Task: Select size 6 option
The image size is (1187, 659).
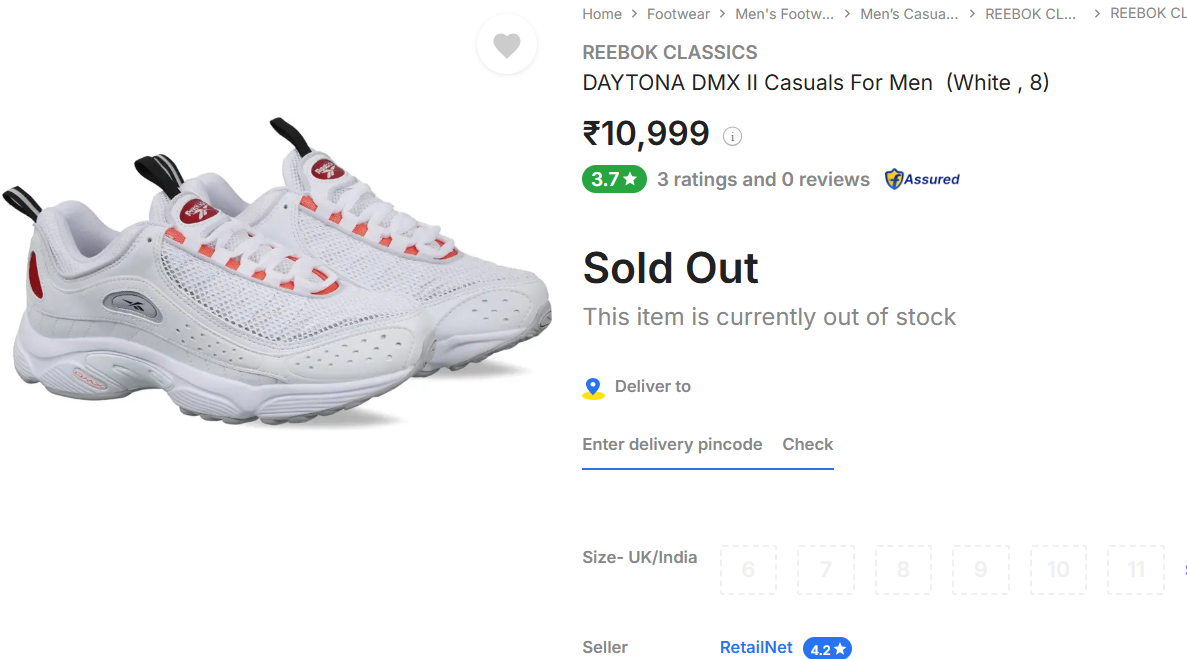Action: [x=748, y=570]
